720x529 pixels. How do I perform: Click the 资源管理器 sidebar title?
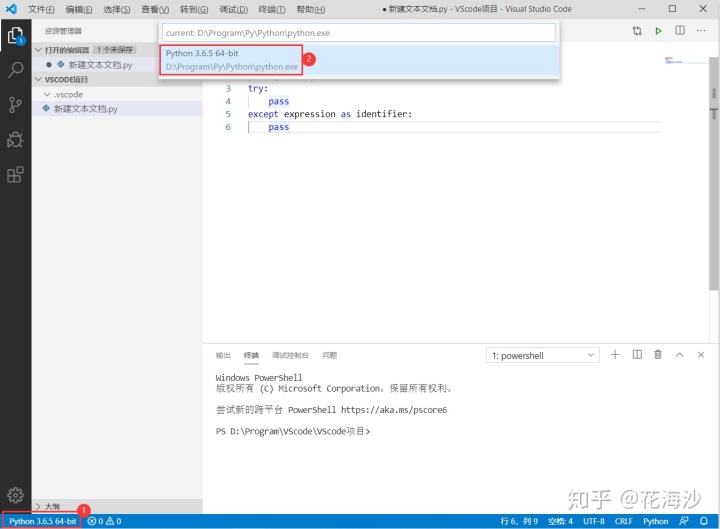[x=63, y=31]
